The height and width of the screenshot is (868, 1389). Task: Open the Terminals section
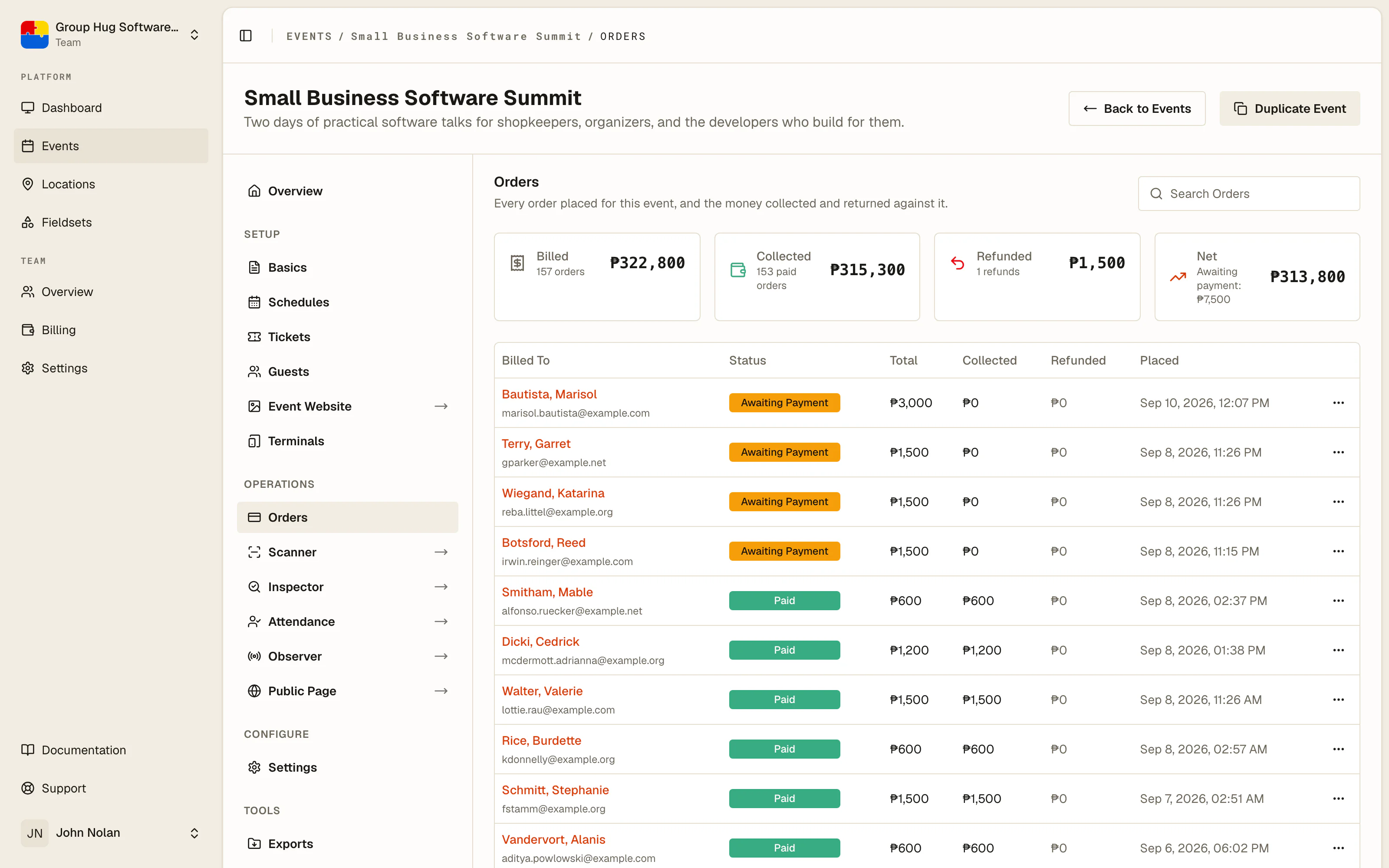tap(347, 441)
